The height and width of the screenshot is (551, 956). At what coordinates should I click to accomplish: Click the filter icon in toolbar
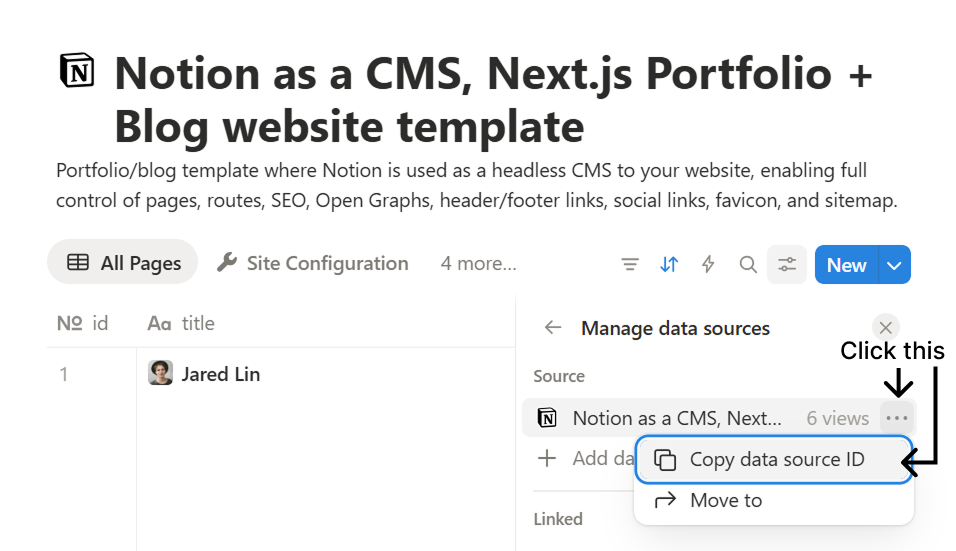[x=630, y=265]
